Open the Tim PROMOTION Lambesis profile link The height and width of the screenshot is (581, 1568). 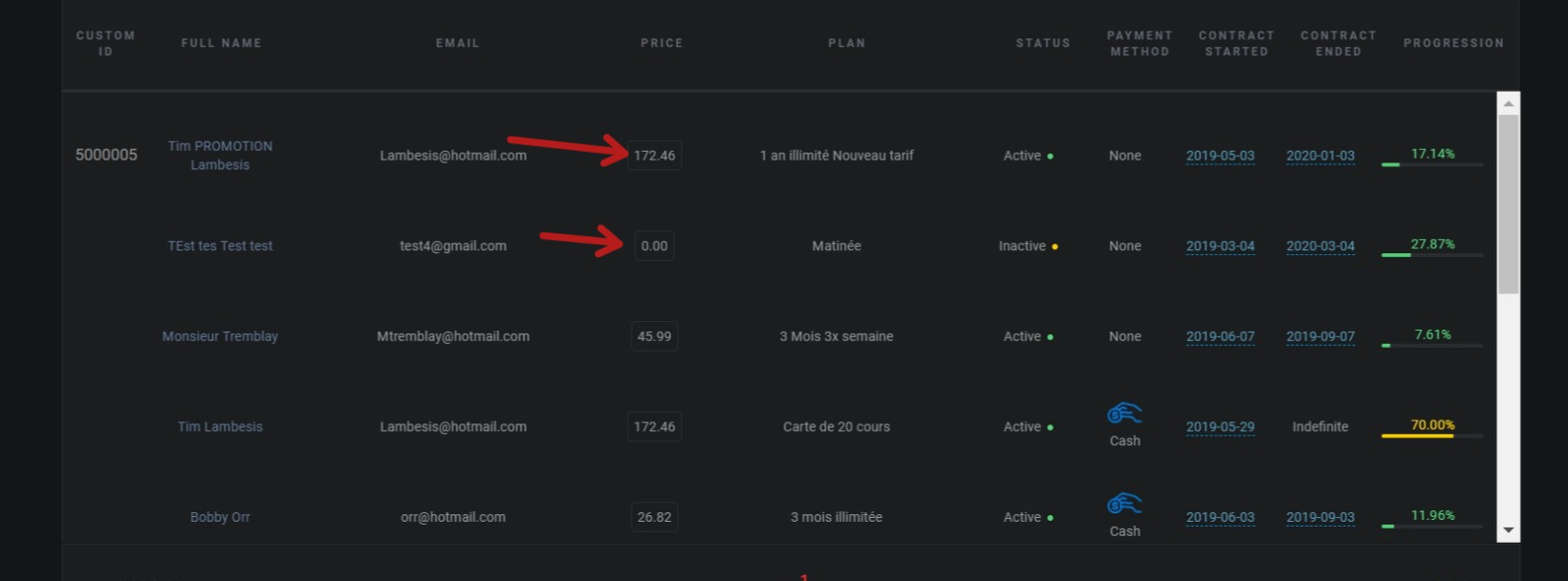pos(220,155)
